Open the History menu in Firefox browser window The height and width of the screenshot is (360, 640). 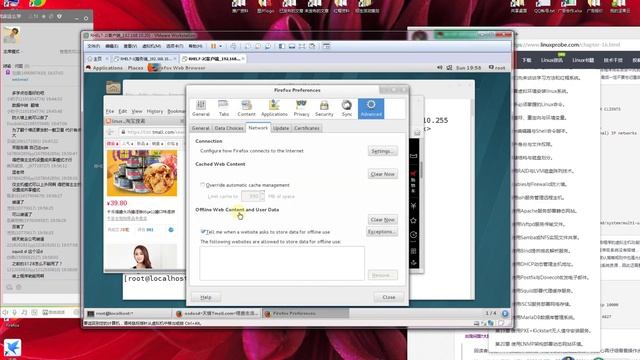155,111
